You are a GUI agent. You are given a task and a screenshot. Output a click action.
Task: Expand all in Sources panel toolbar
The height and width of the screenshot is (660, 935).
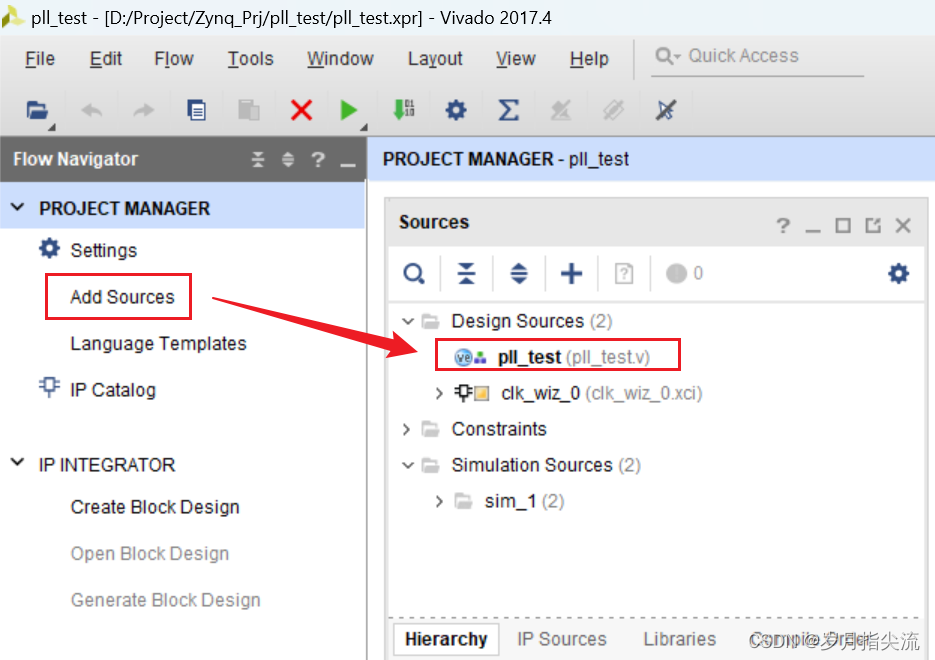(x=519, y=274)
